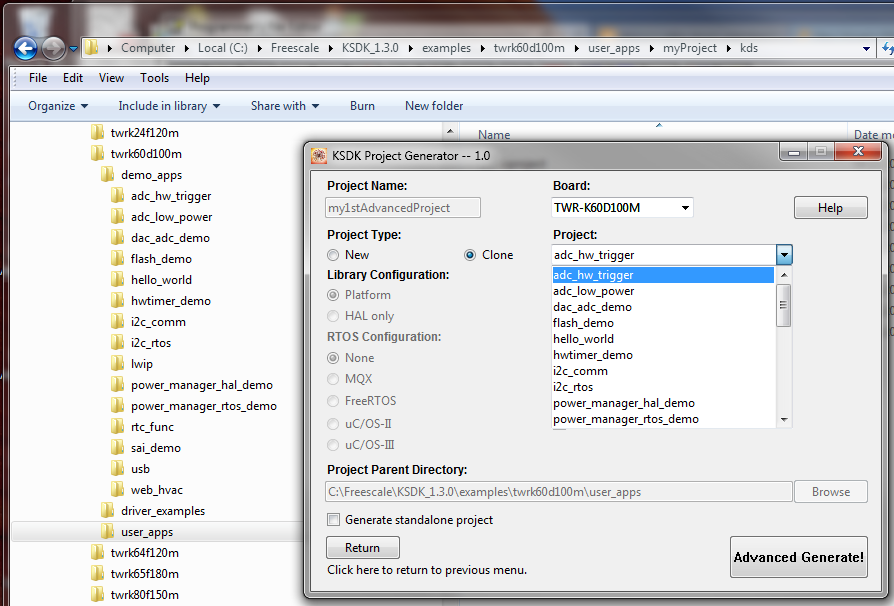This screenshot has width=894, height=606.
Task: Select the MQX RTOS radio button
Action: click(333, 379)
